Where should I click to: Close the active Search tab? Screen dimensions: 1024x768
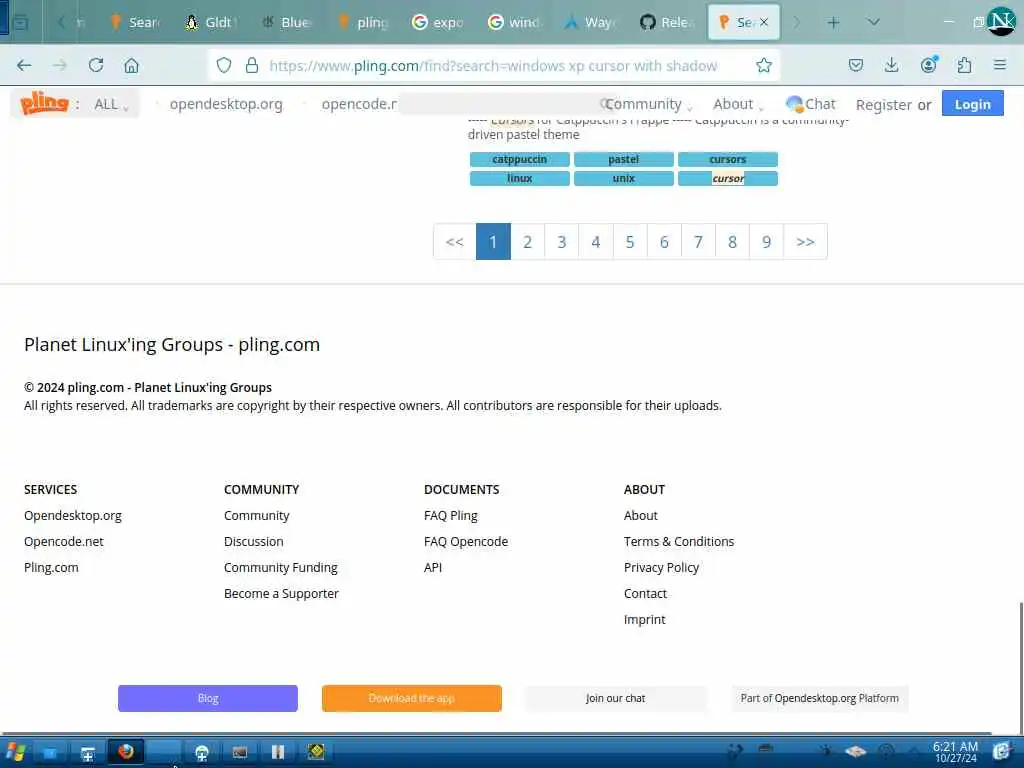(763, 22)
